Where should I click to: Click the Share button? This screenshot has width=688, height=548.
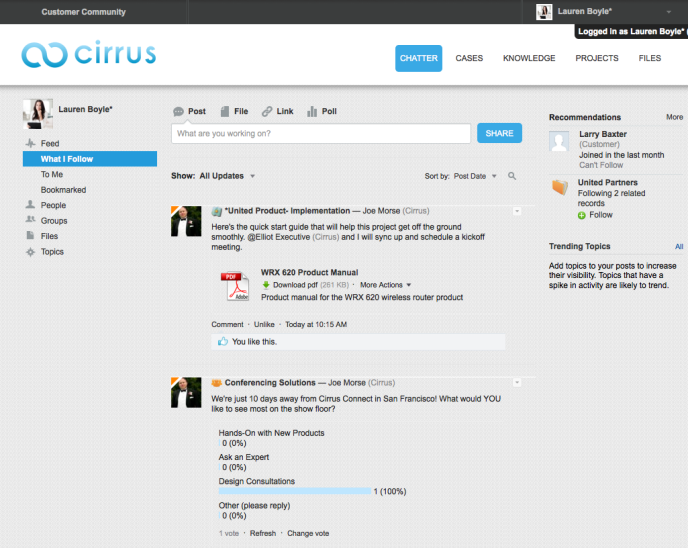pyautogui.click(x=499, y=133)
